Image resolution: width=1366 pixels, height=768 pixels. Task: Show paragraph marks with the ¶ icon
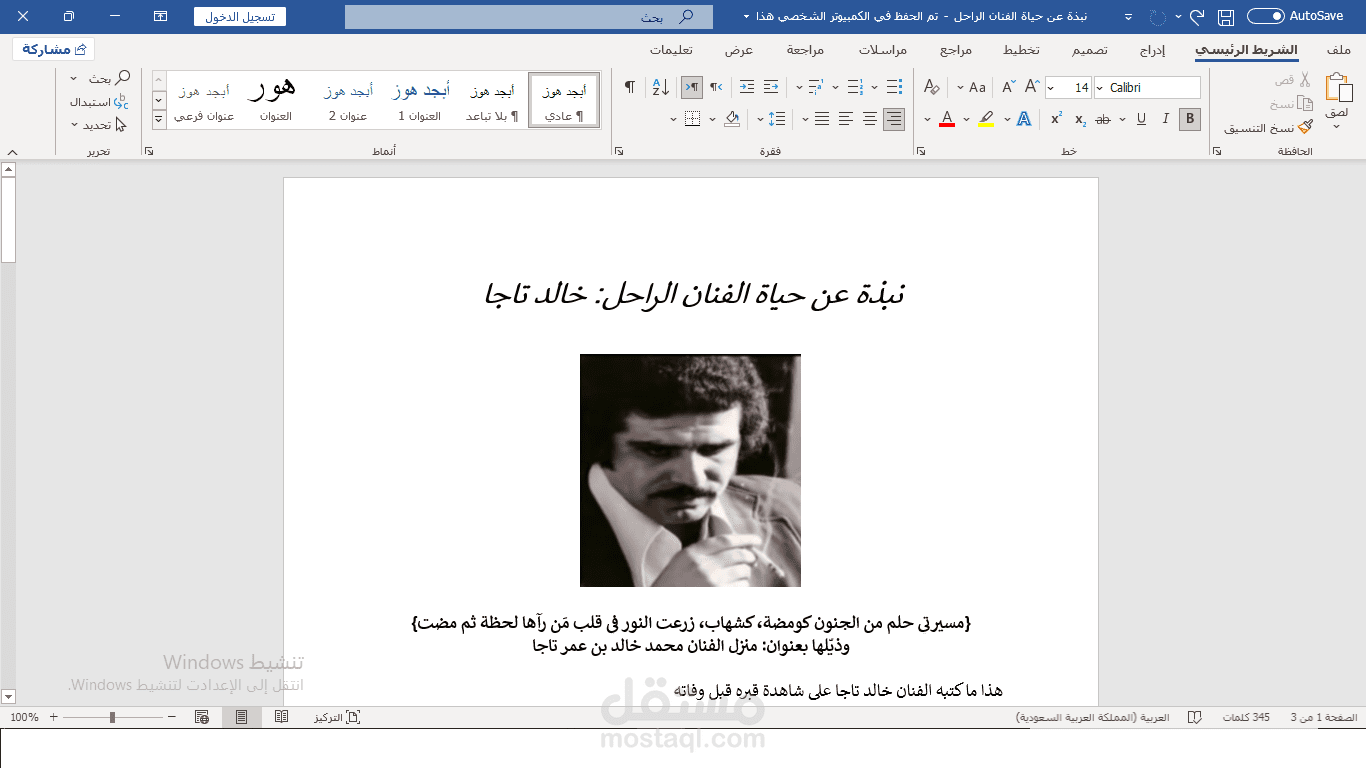click(x=631, y=87)
